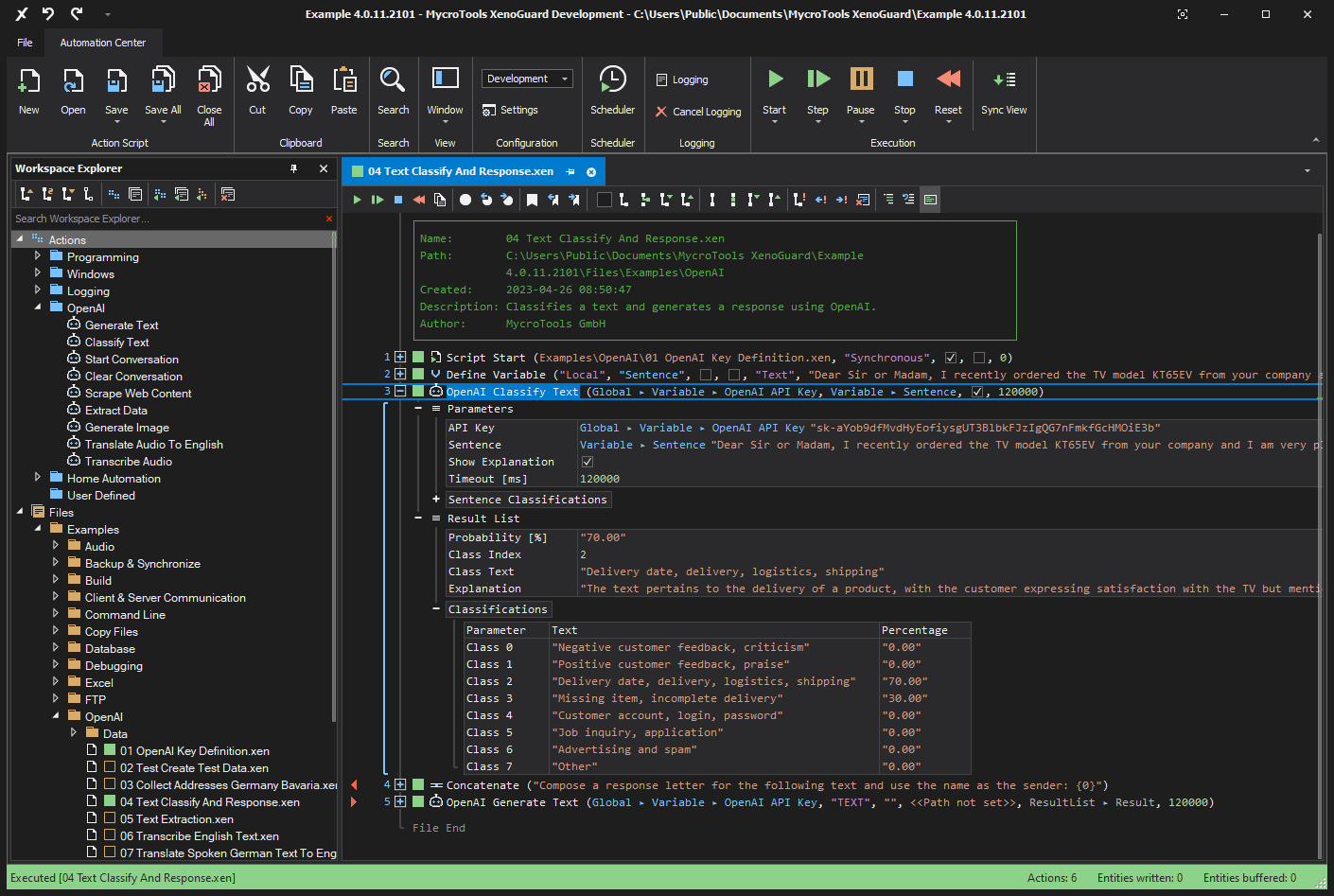Viewport: 1334px width, 896px height.
Task: Toggle the green enable square on line 5
Action: [x=418, y=801]
